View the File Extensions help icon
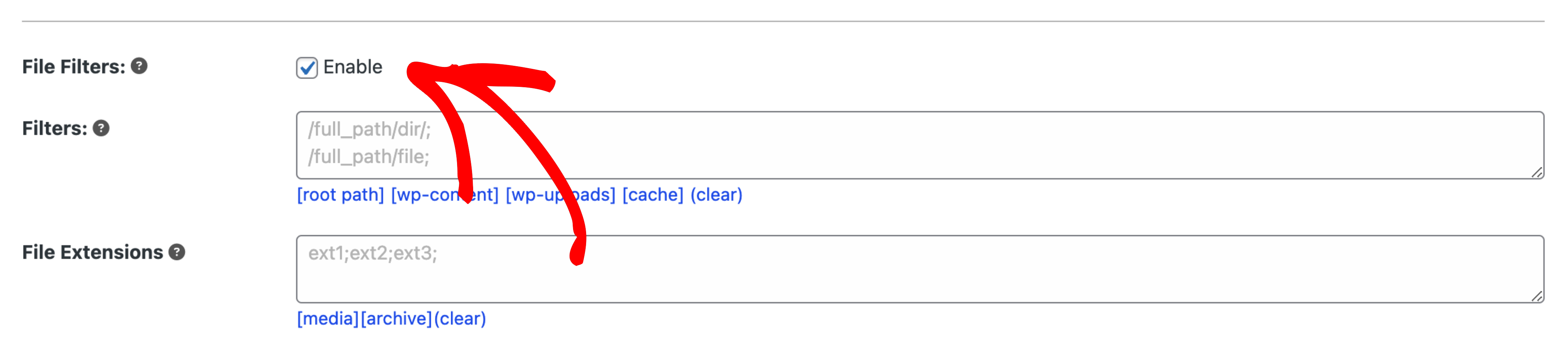The width and height of the screenshot is (1568, 352). coord(176,252)
